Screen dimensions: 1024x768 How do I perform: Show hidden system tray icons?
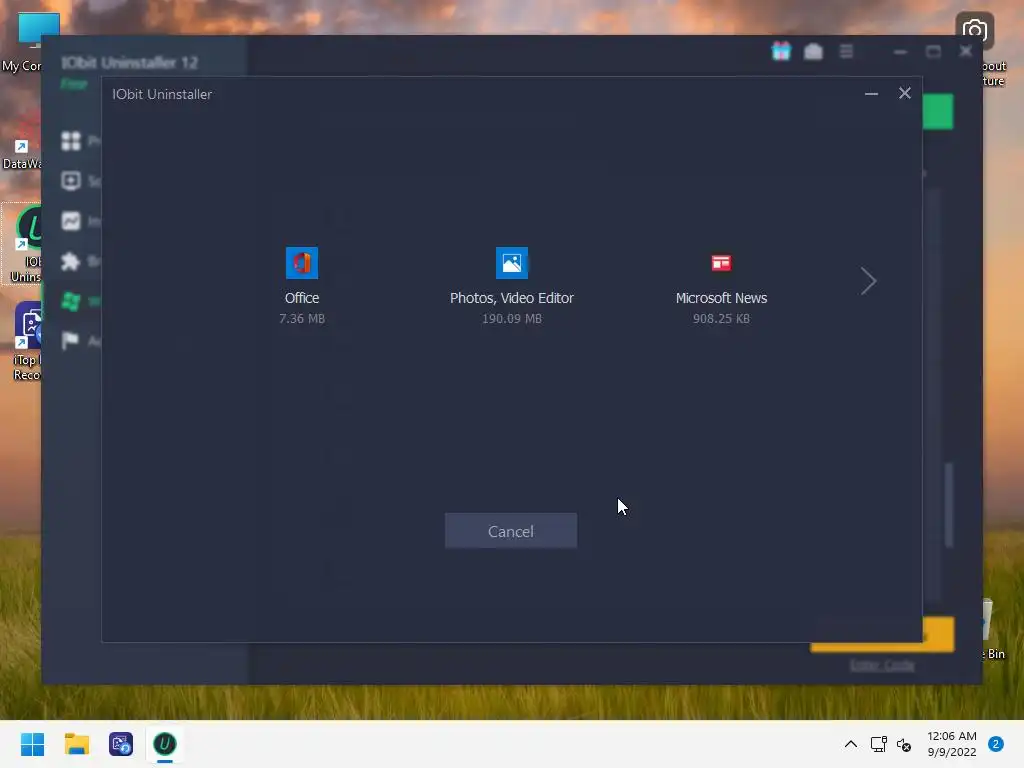coord(850,744)
